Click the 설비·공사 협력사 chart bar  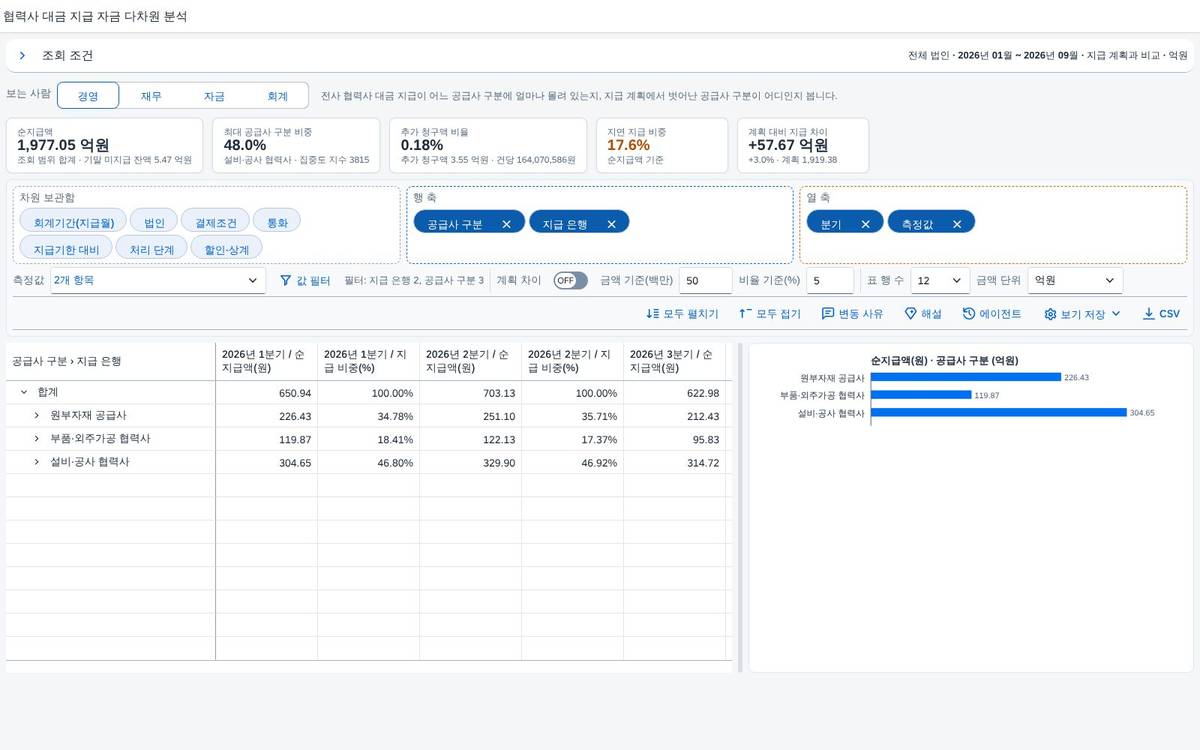point(999,413)
